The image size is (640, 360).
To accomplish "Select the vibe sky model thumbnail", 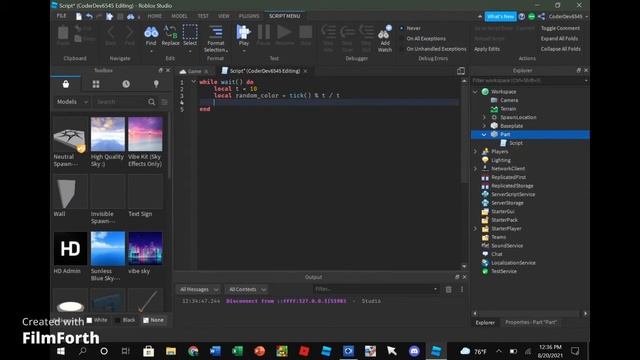I will coord(145,249).
